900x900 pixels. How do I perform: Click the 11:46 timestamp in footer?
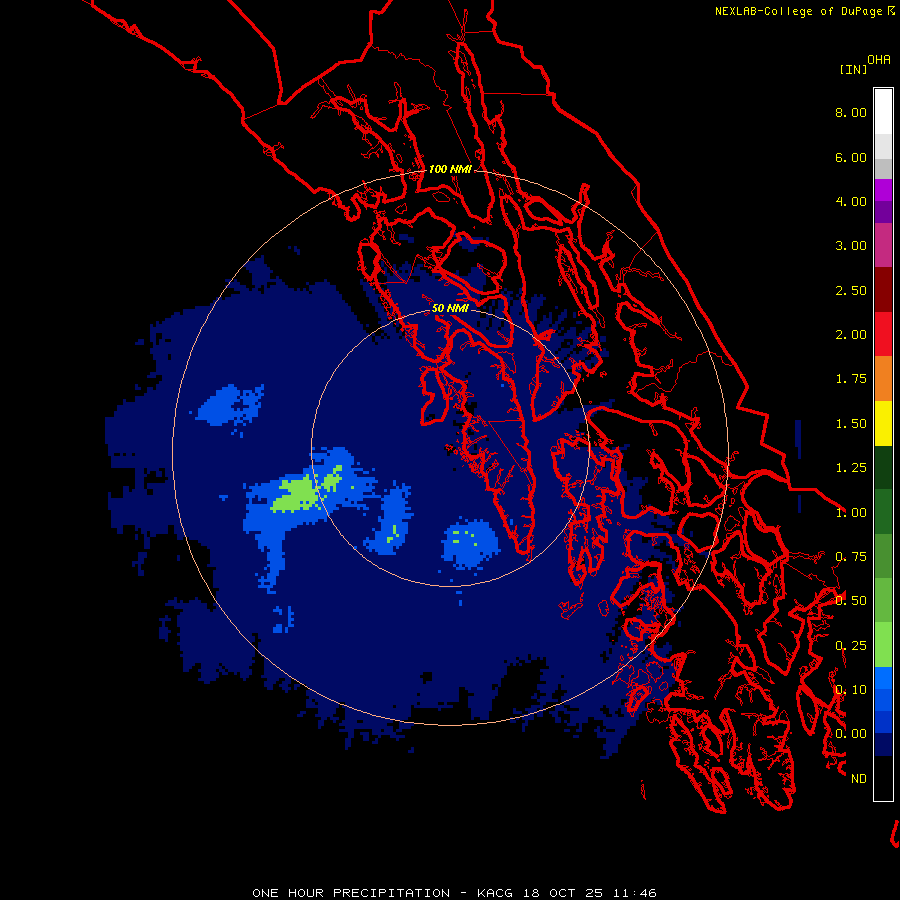[635, 893]
